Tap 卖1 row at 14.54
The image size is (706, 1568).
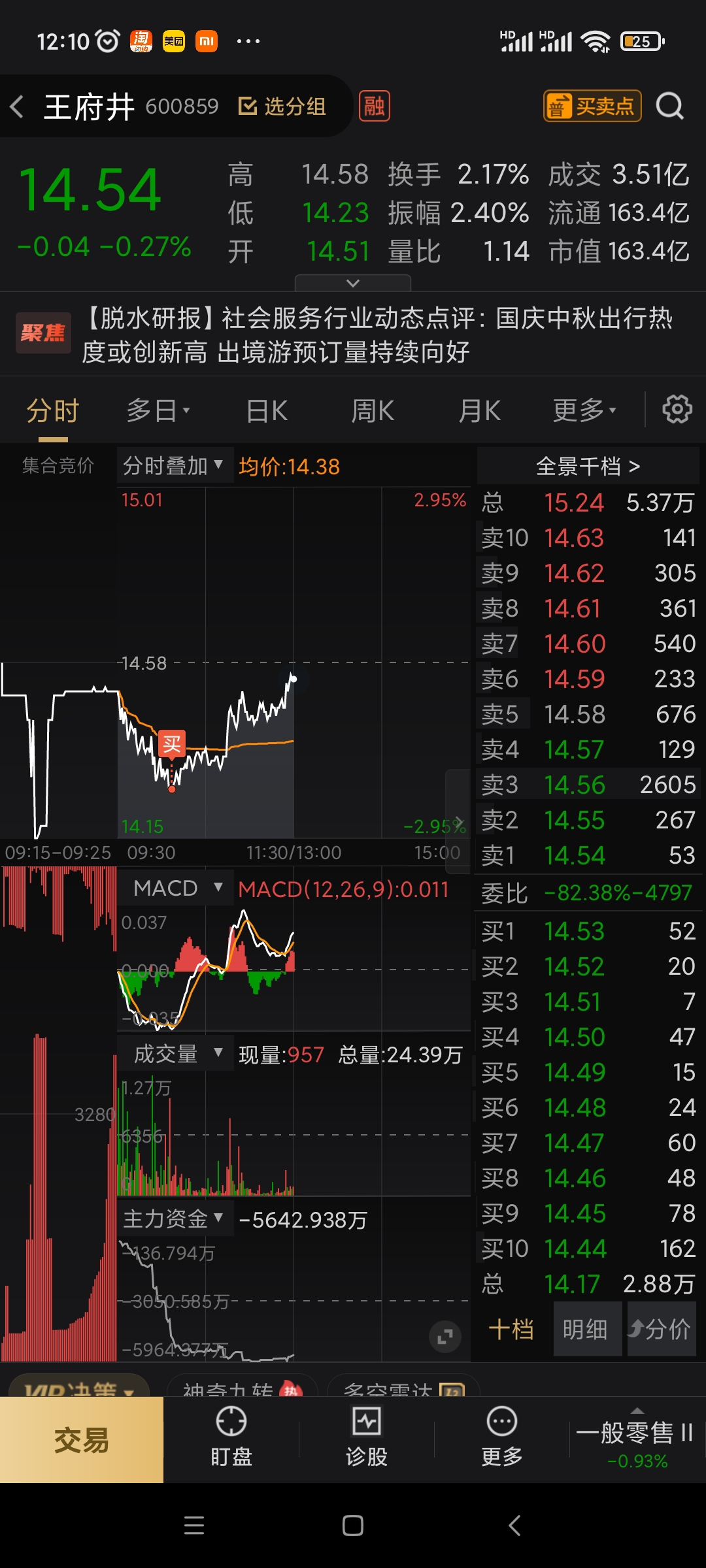588,855
